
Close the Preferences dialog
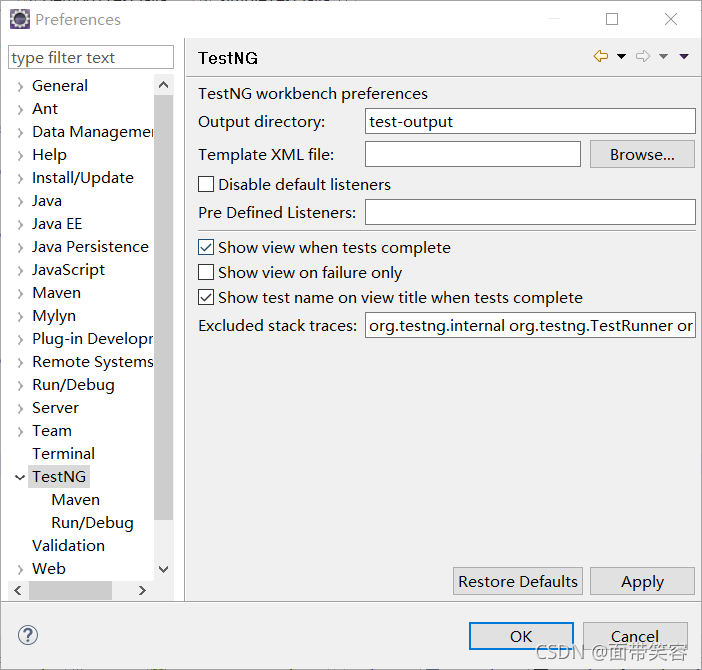coord(671,19)
